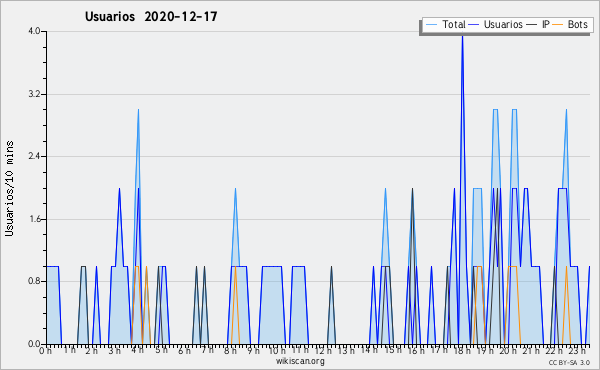
Task: Click the x-axis label '0 h'
Action: point(46,351)
